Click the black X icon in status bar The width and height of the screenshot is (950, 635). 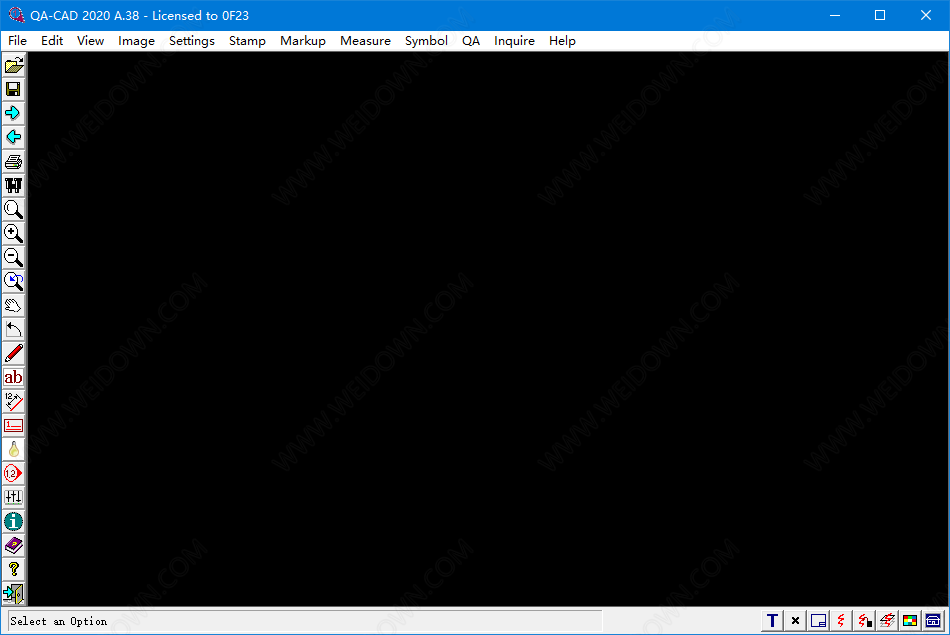[795, 620]
